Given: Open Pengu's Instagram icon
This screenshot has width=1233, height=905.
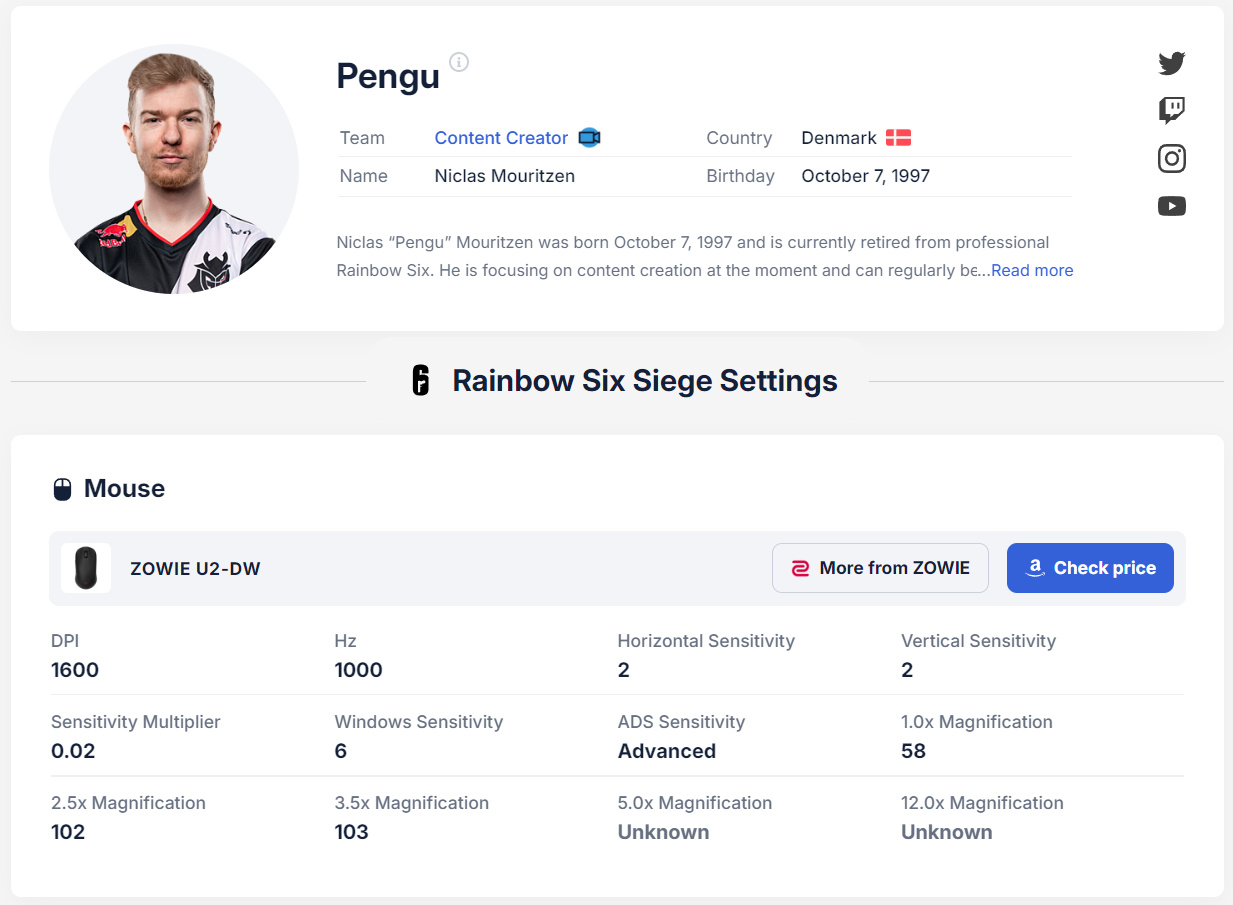Looking at the screenshot, I should (x=1172, y=158).
